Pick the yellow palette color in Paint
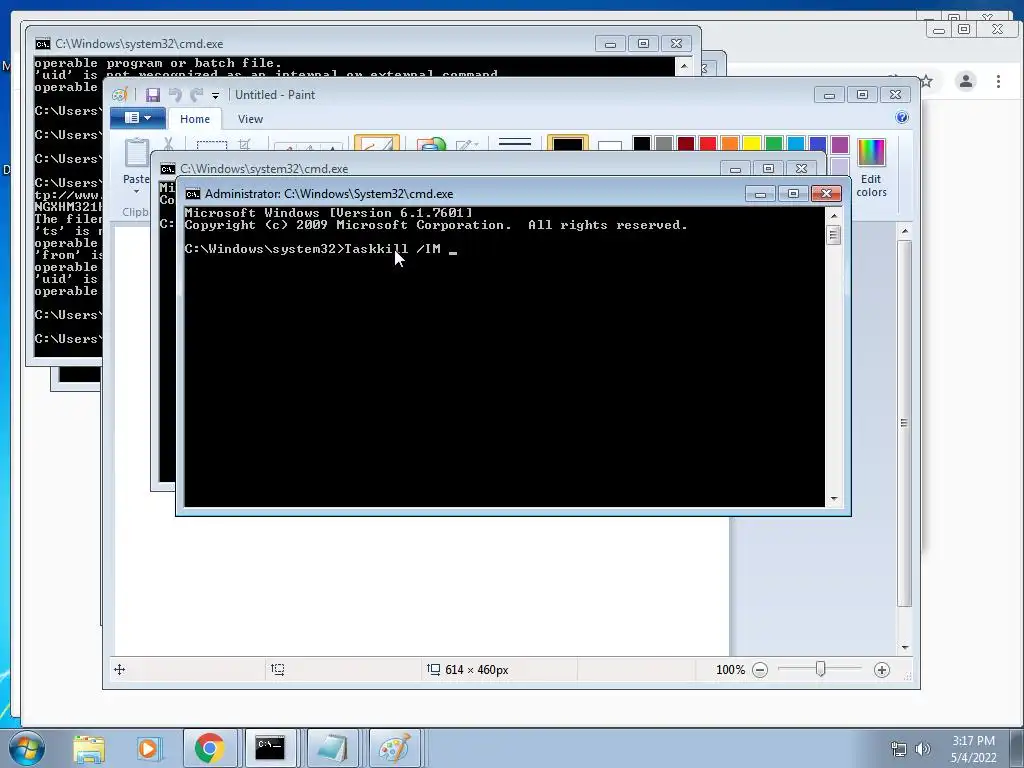Image resolution: width=1024 pixels, height=768 pixels. 752,144
